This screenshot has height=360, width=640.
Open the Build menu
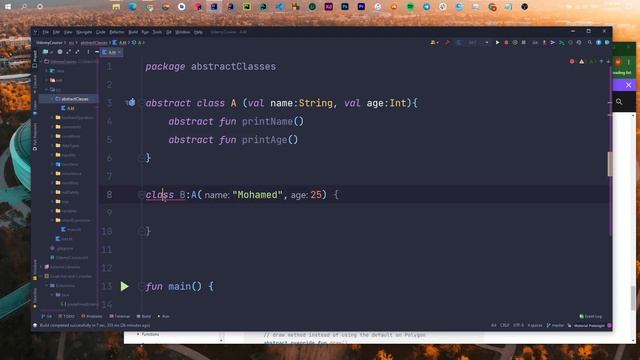[x=133, y=32]
